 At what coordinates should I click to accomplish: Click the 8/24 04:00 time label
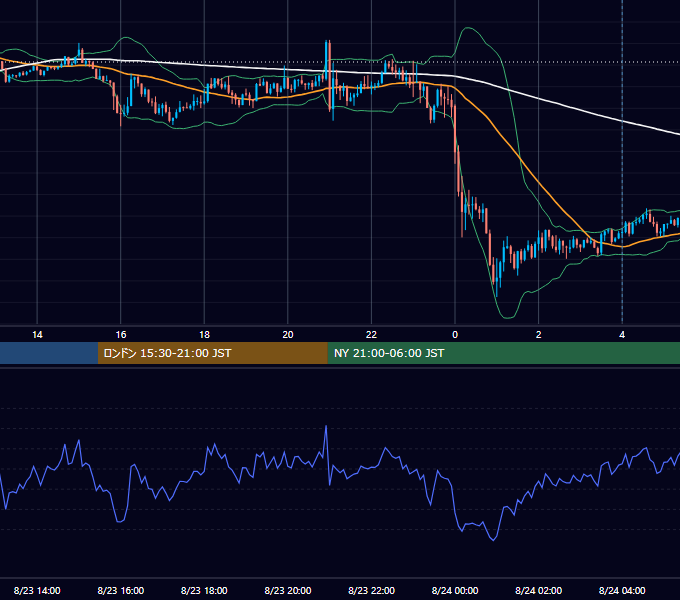pos(622,590)
